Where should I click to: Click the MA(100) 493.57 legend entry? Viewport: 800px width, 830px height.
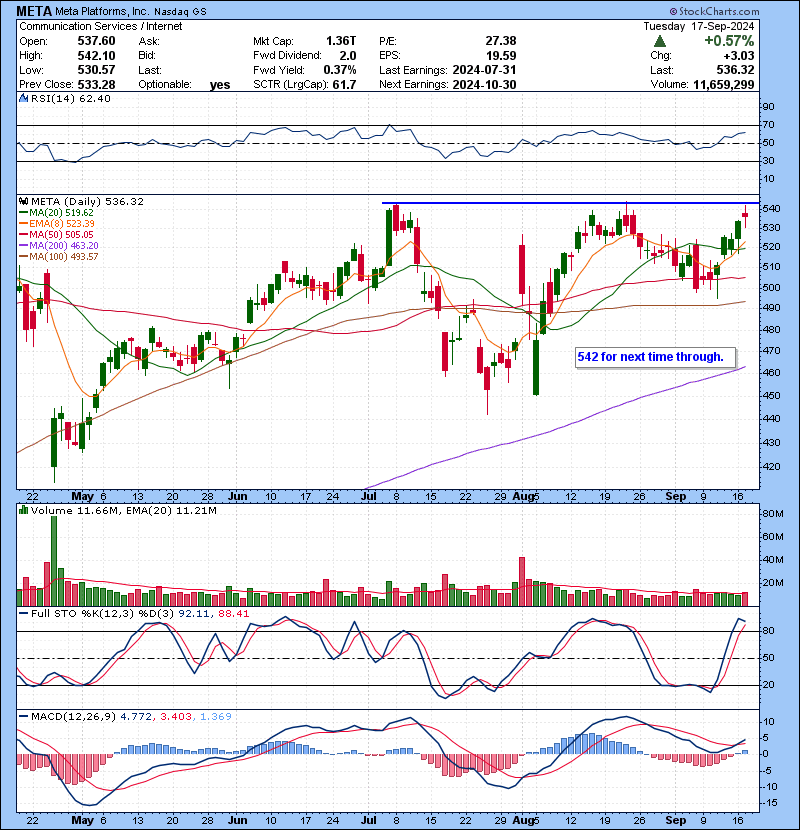coord(59,257)
